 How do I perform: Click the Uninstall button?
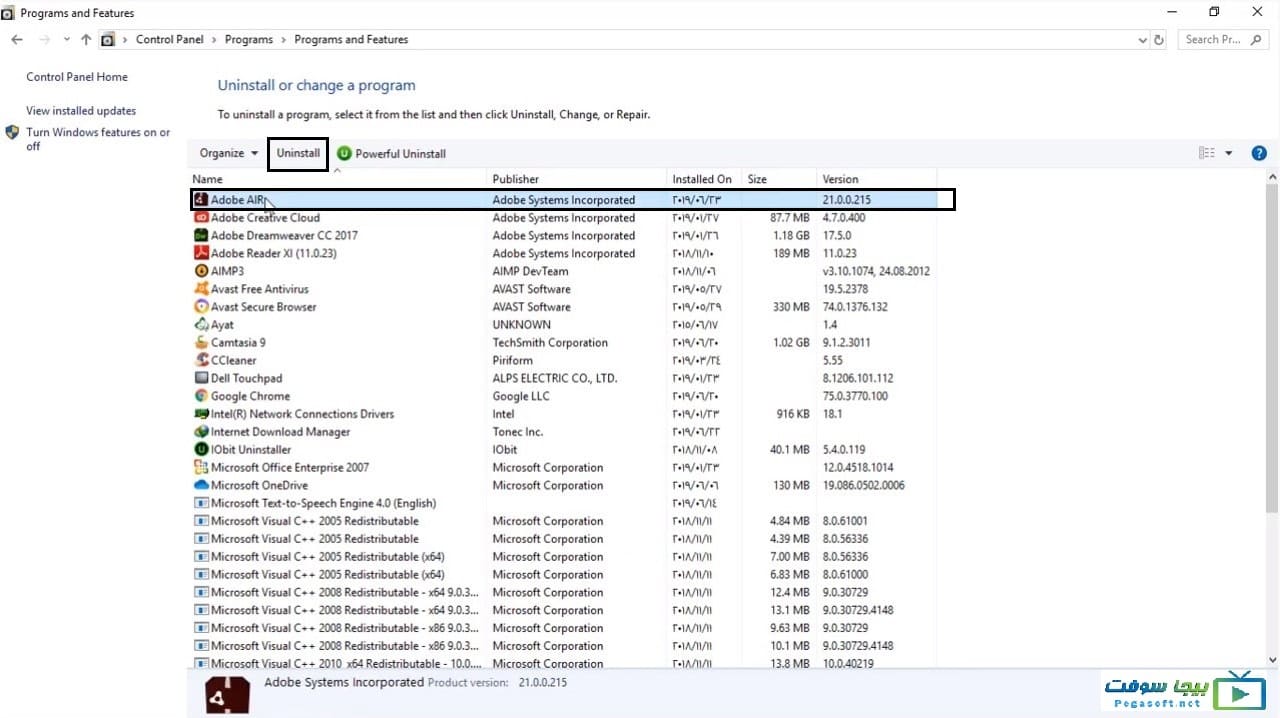(298, 153)
